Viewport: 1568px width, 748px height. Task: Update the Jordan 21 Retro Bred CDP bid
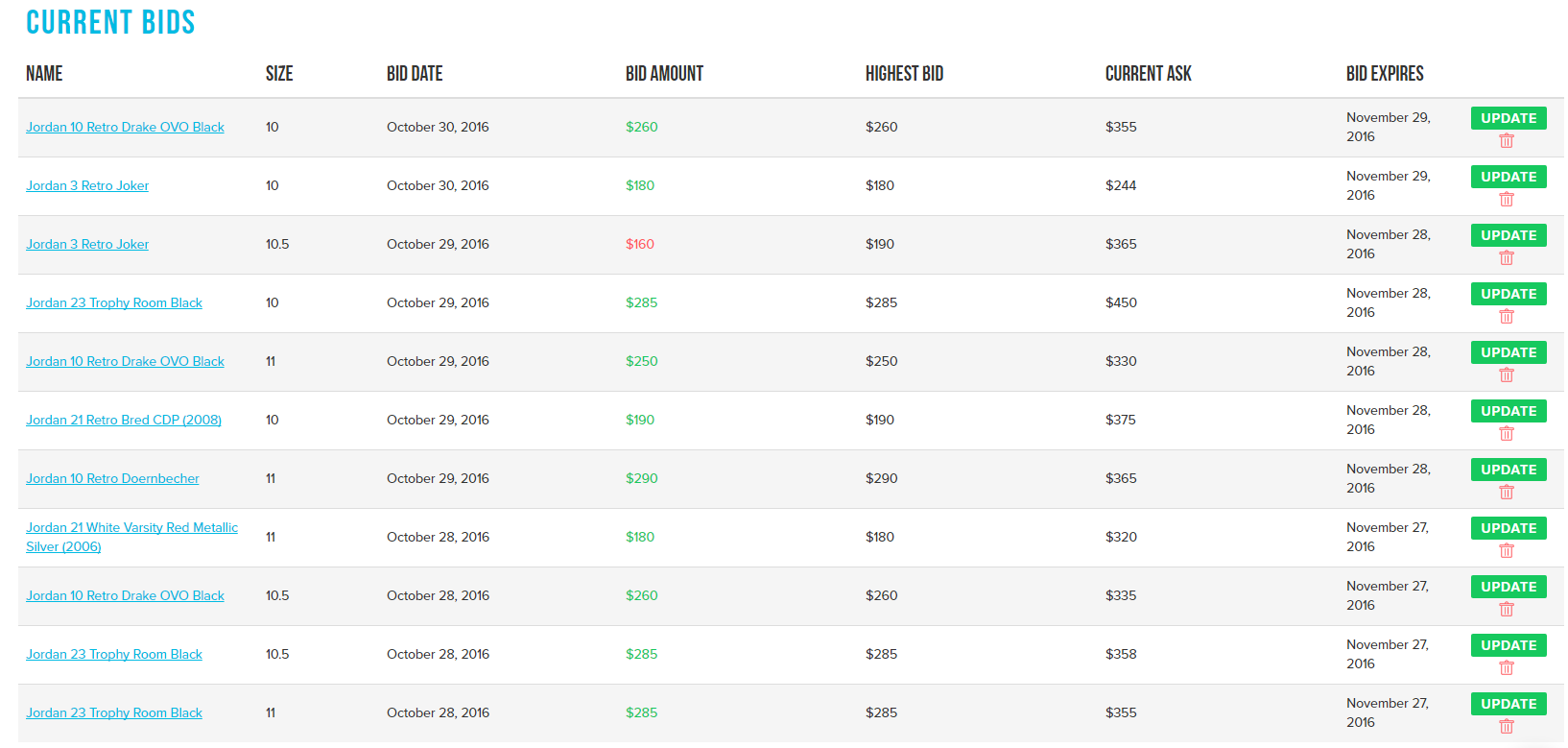(1508, 411)
